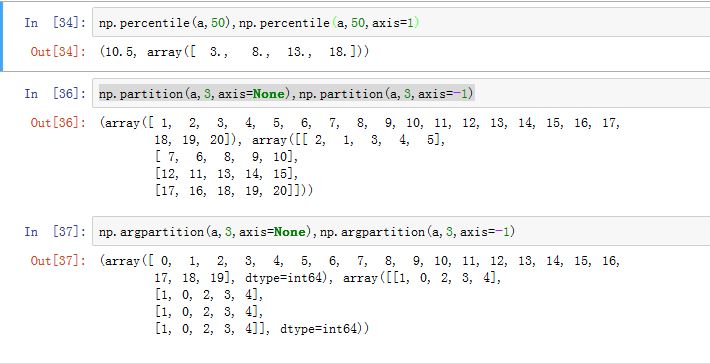Click the Out[34] output prompt

[58, 52]
